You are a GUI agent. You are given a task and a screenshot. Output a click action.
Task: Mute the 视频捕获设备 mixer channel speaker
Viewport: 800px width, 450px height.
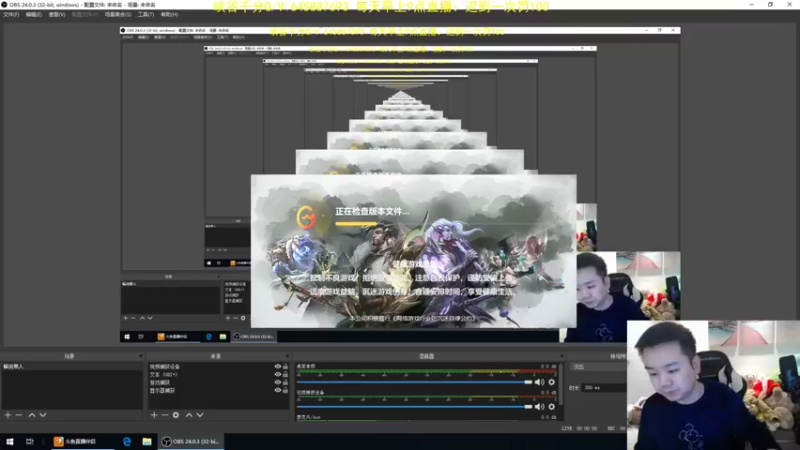540,407
